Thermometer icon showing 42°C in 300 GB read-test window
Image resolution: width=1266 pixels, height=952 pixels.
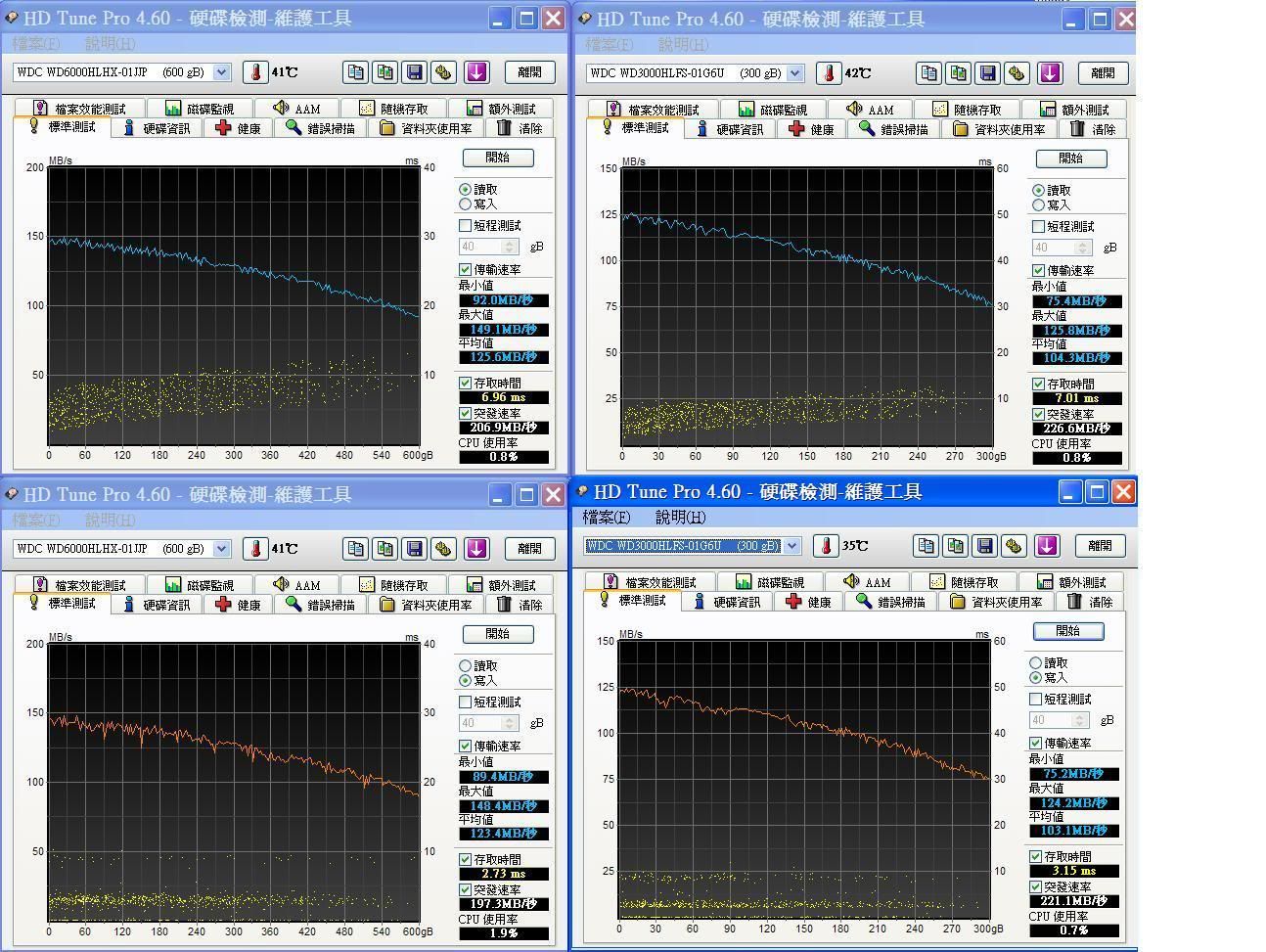(x=829, y=72)
